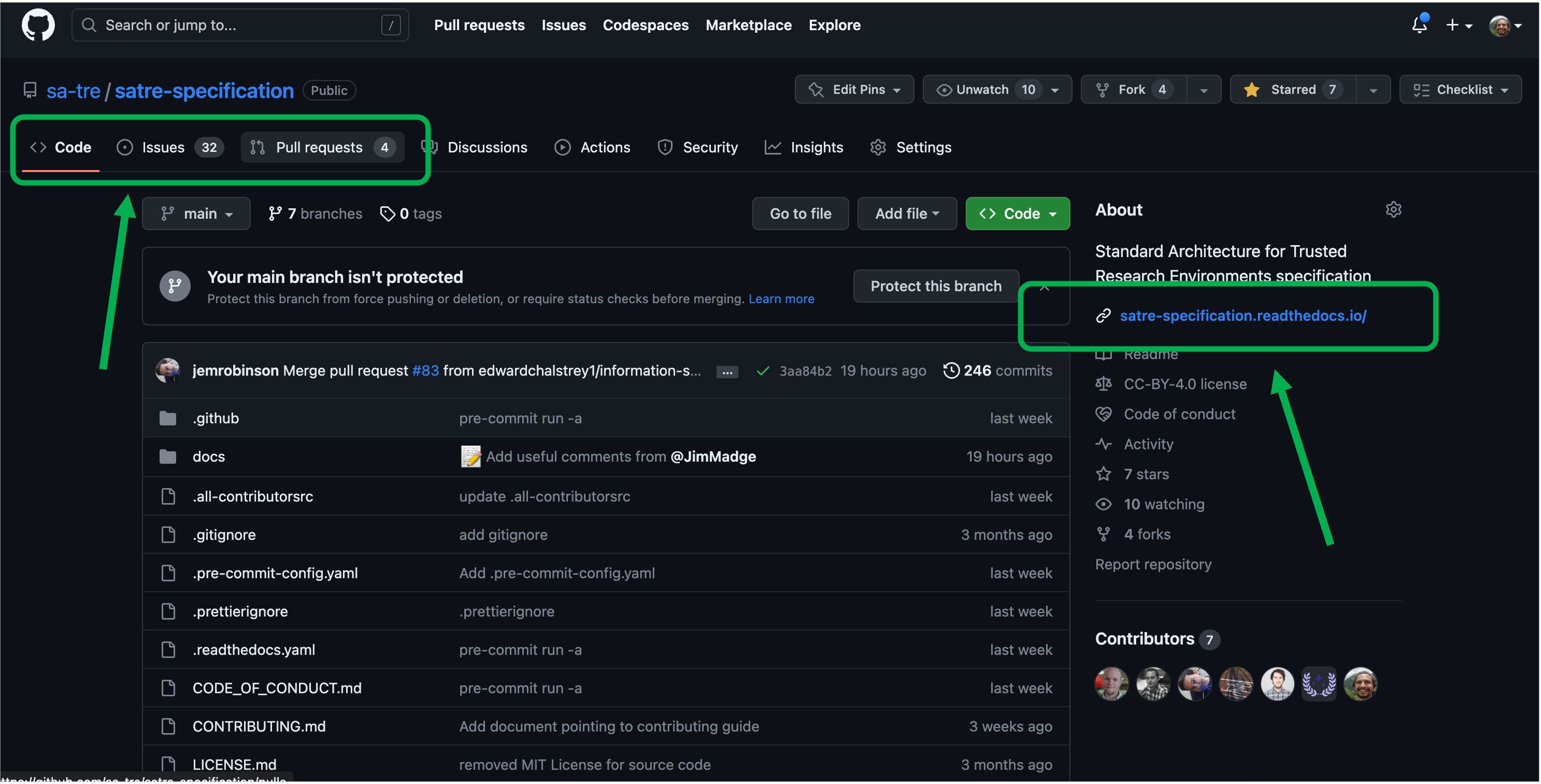Open Pull requests in top navigation
This screenshot has width=1541, height=784.
479,25
